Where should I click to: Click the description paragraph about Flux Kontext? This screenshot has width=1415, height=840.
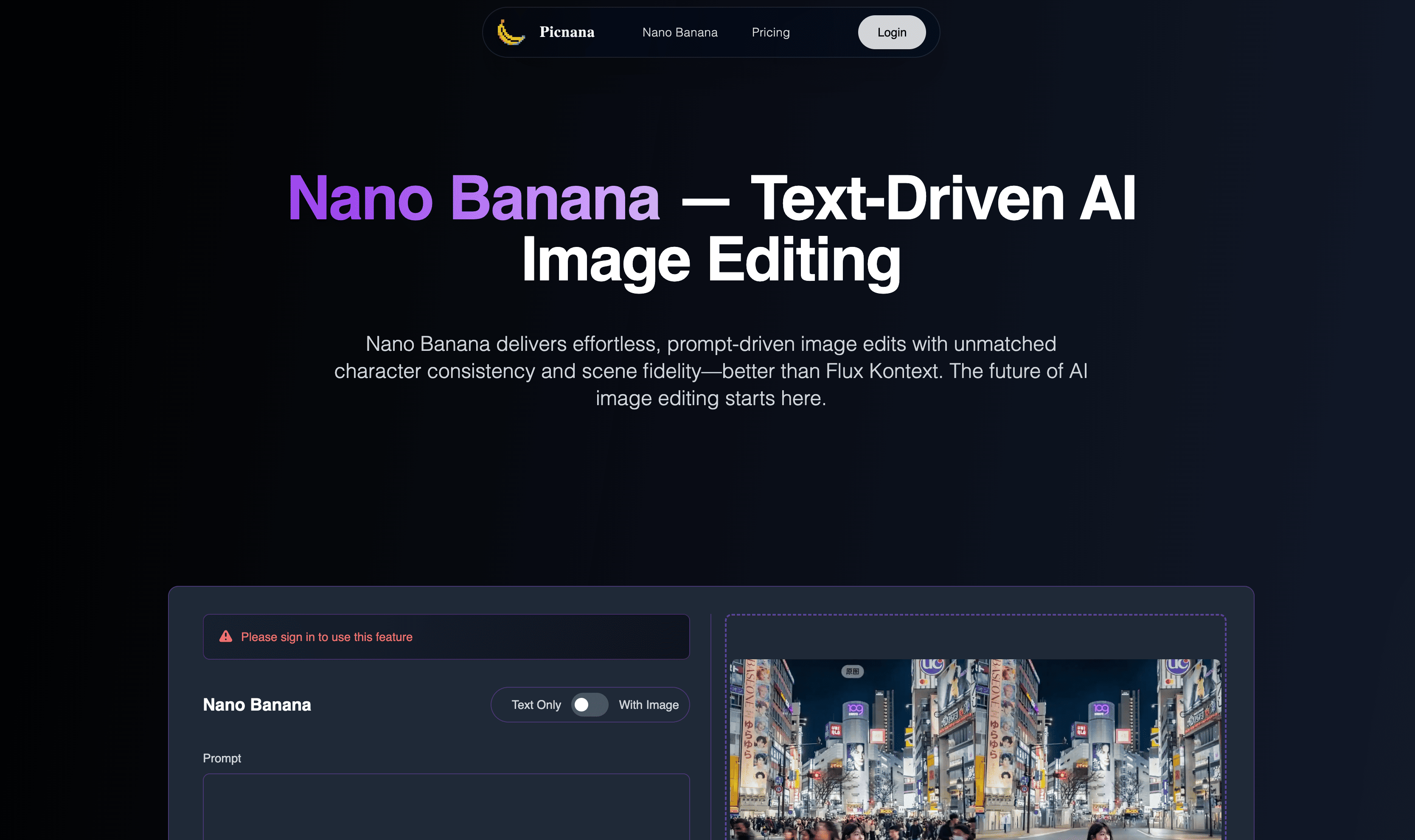(x=710, y=371)
